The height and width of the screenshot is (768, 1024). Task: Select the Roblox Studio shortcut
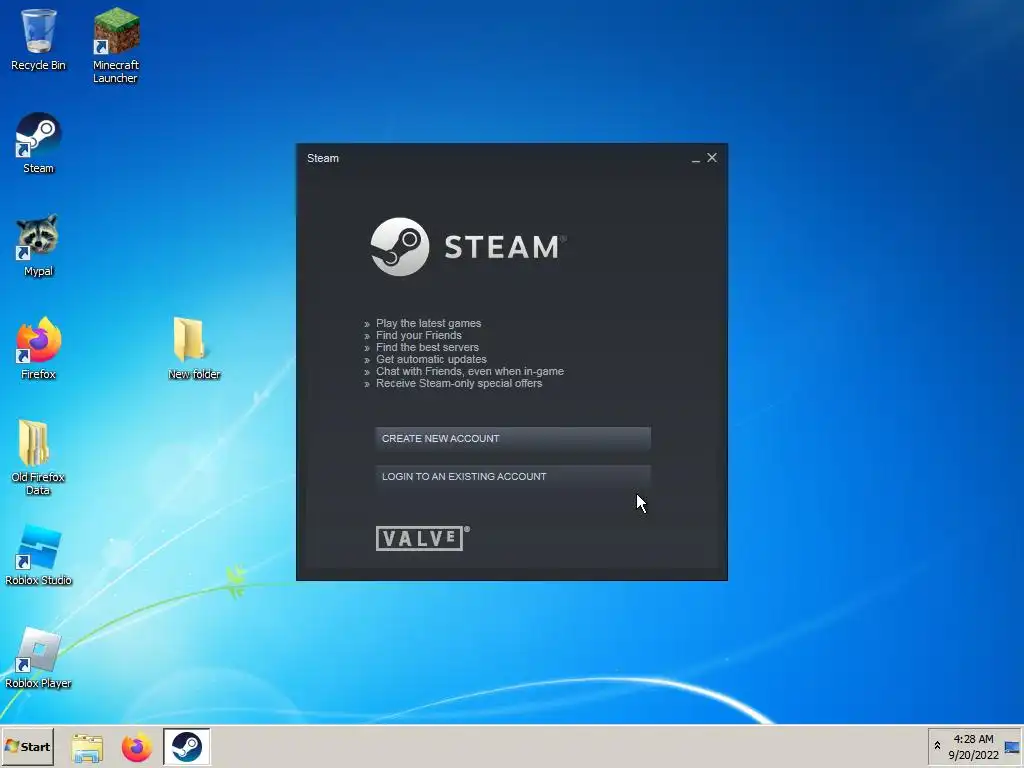pos(38,554)
